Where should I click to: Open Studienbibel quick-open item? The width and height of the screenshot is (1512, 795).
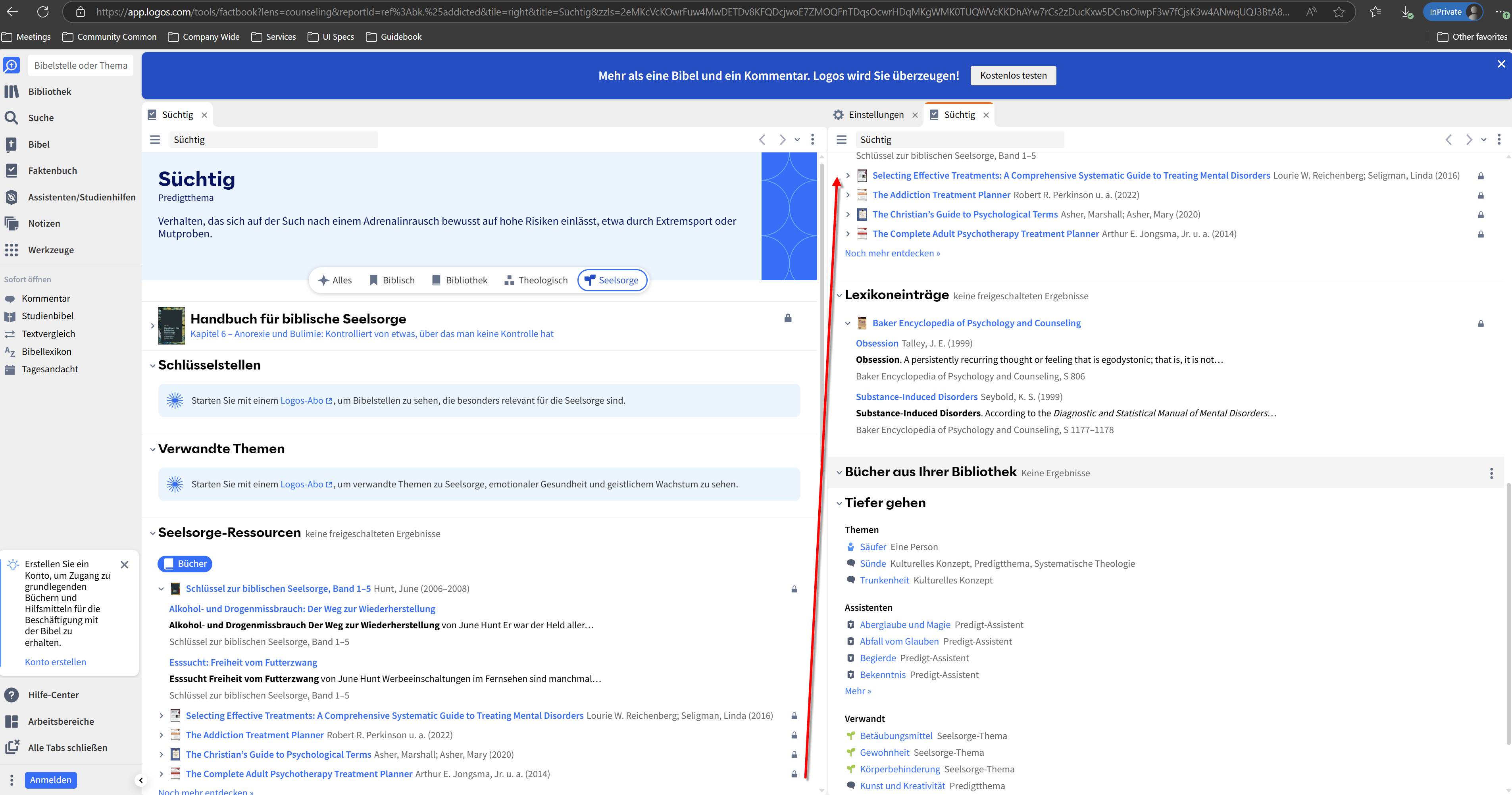click(x=47, y=316)
